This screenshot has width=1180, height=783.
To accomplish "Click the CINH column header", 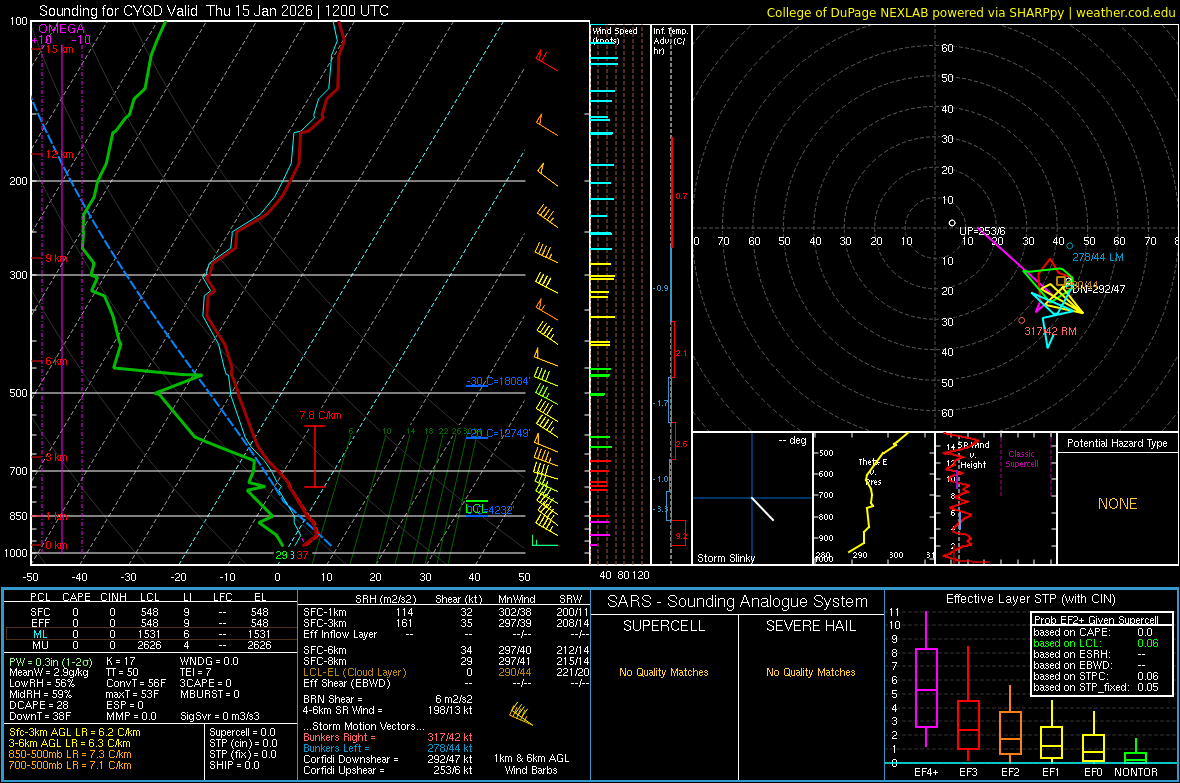I will [113, 597].
